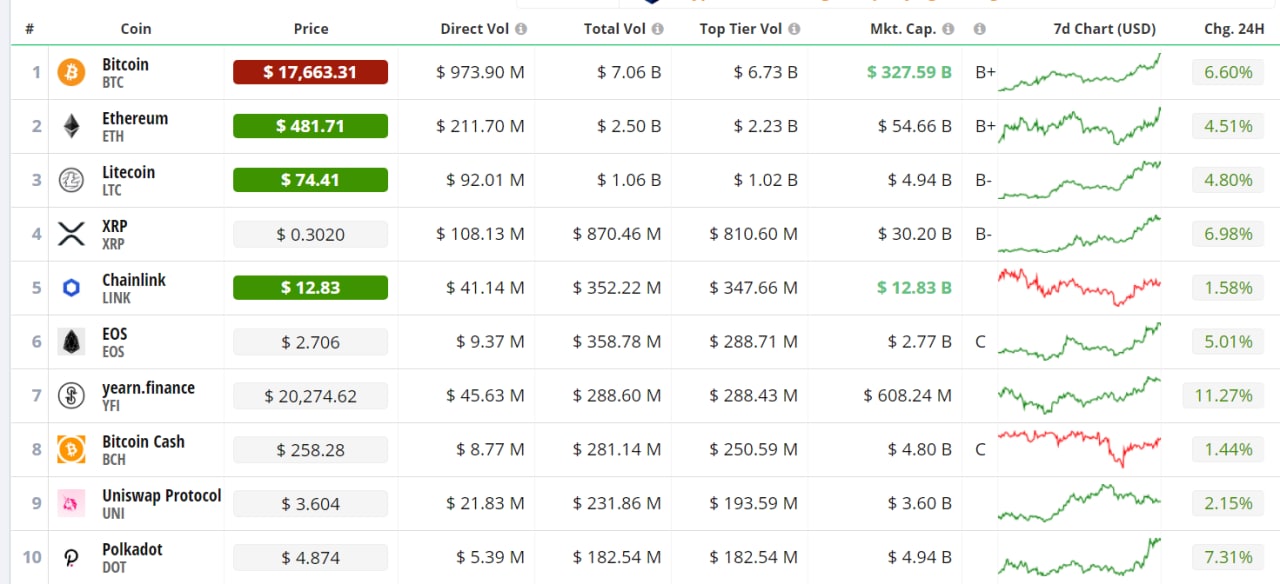Open the Bitcoin coin name link
Image resolution: width=1280 pixels, height=584 pixels.
(125, 65)
